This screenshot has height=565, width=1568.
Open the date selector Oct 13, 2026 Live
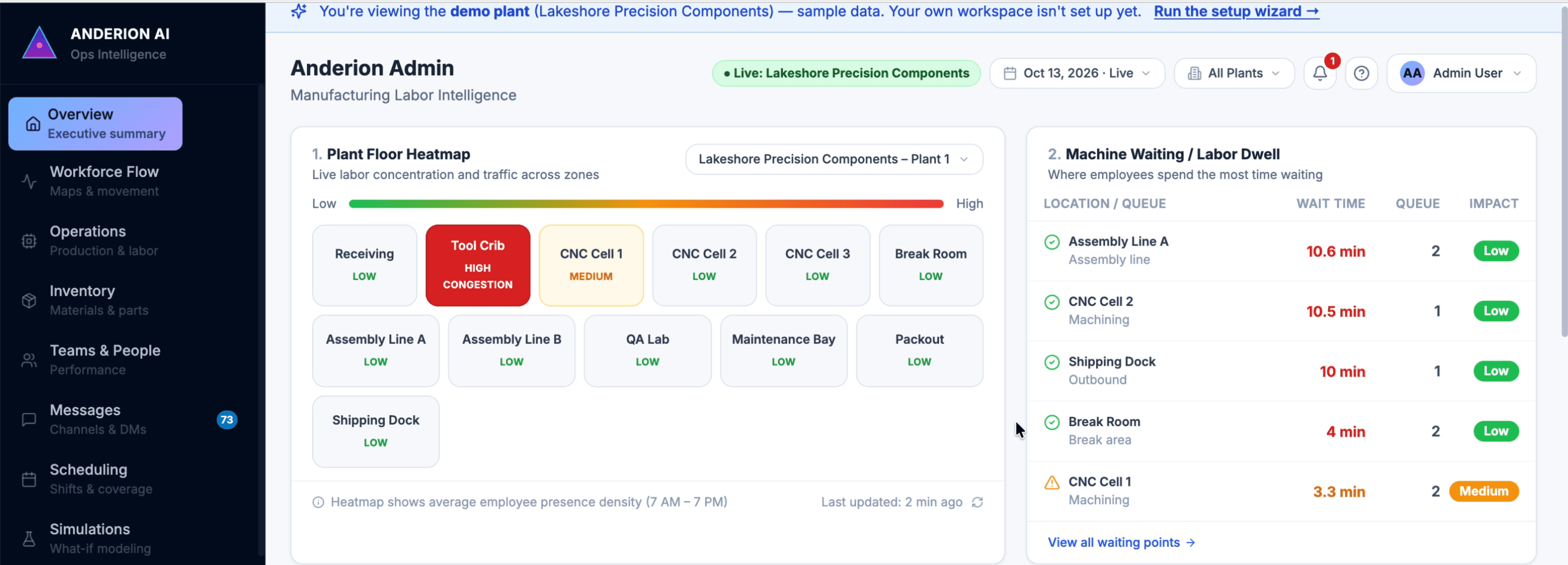[1077, 74]
